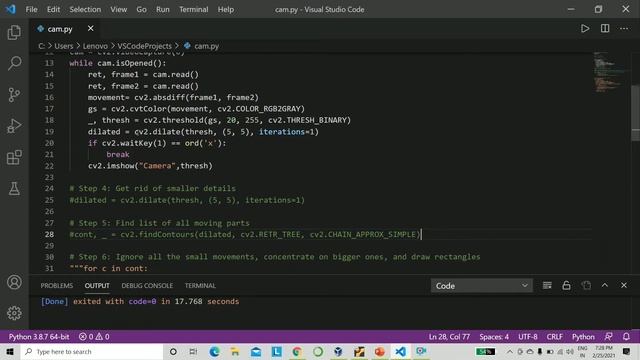Image resolution: width=640 pixels, height=360 pixels.
Task: Change indentation via Spaces: 4
Action: pyautogui.click(x=494, y=337)
